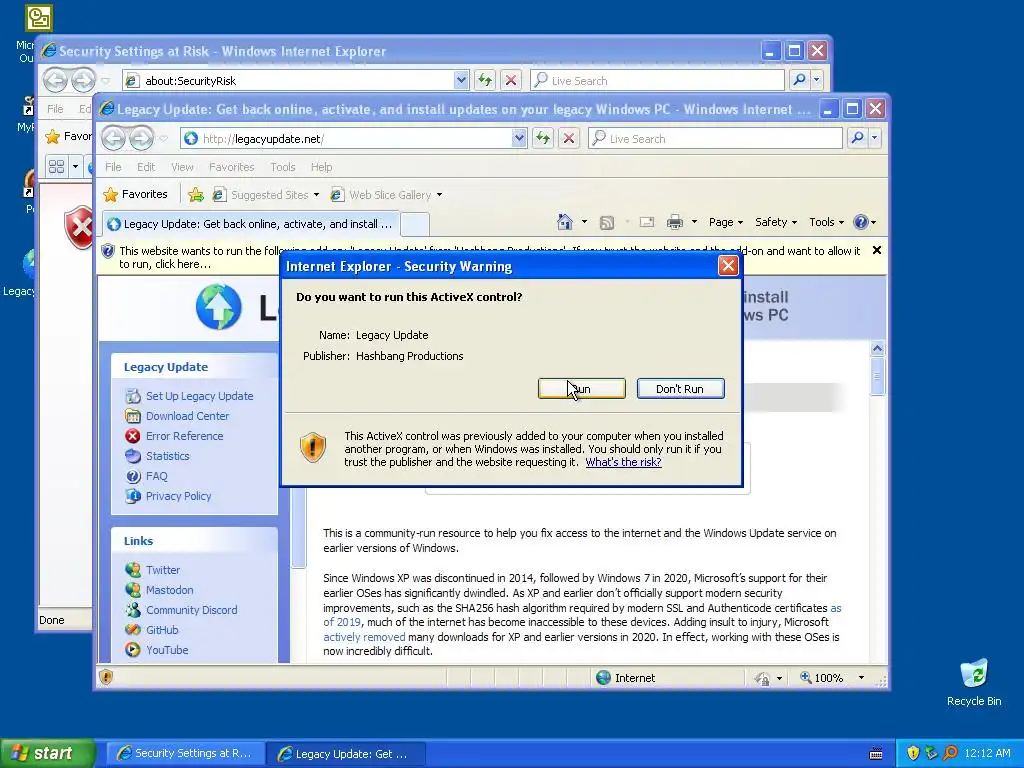Switch to Security Settings at Risk taskbar button

(x=185, y=753)
